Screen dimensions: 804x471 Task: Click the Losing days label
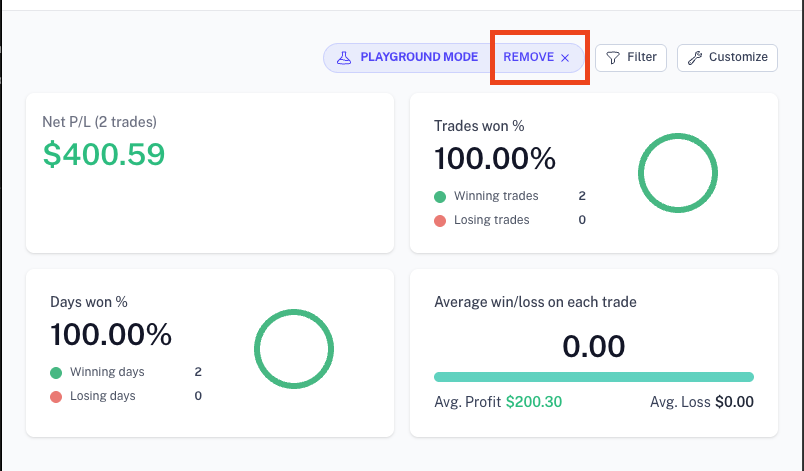tap(103, 396)
